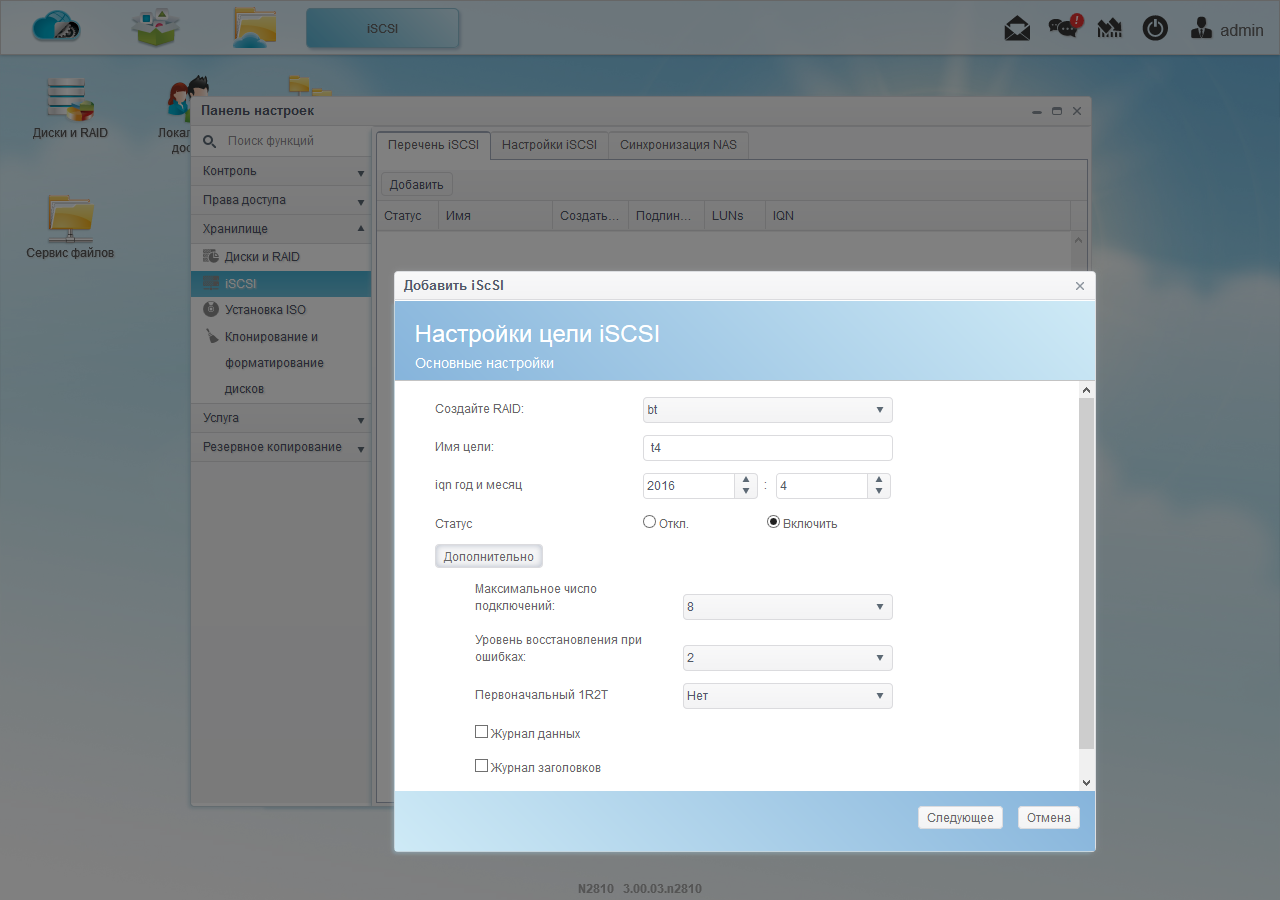Click the iqn month input field

821,486
